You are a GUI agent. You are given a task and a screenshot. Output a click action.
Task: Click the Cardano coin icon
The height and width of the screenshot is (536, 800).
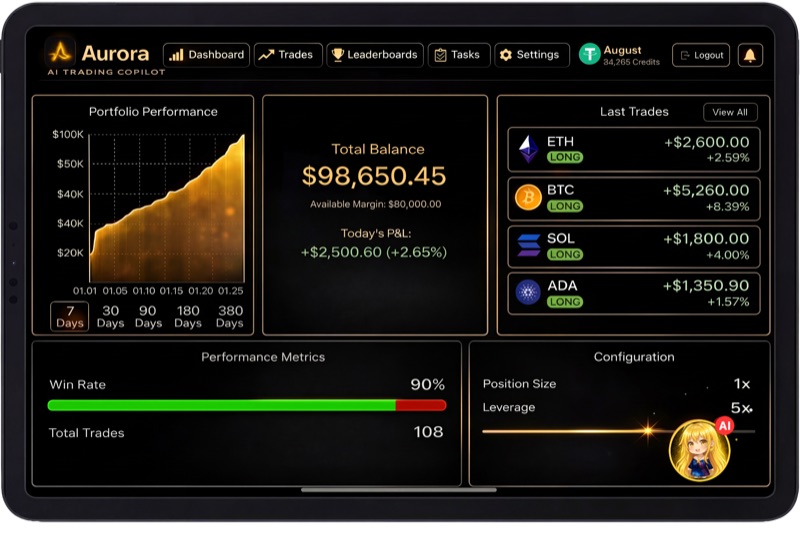[x=528, y=293]
